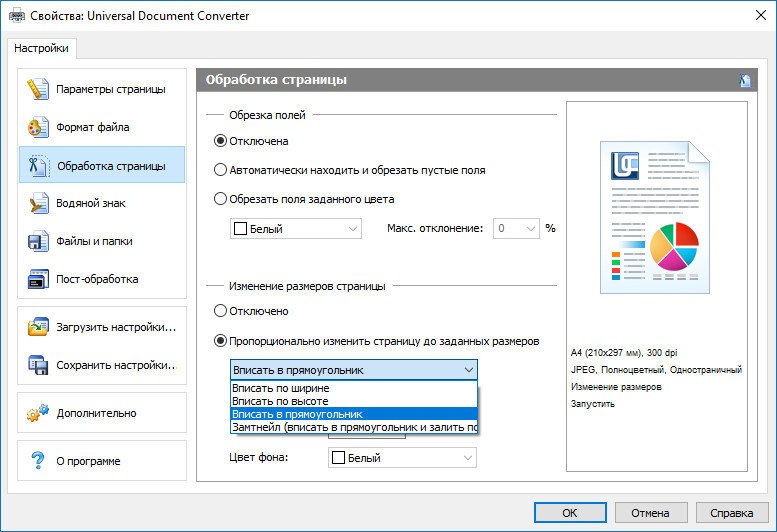
Task: Click Изменение размеров summary text
Action: pyautogui.click(x=616, y=386)
